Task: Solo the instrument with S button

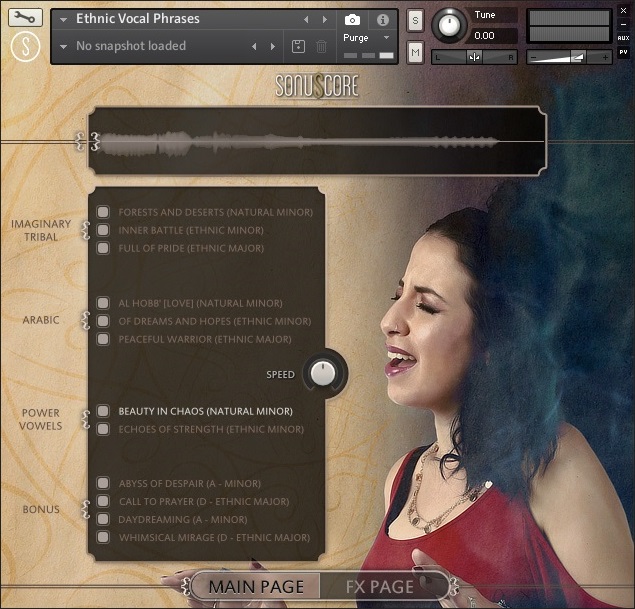Action: (415, 20)
